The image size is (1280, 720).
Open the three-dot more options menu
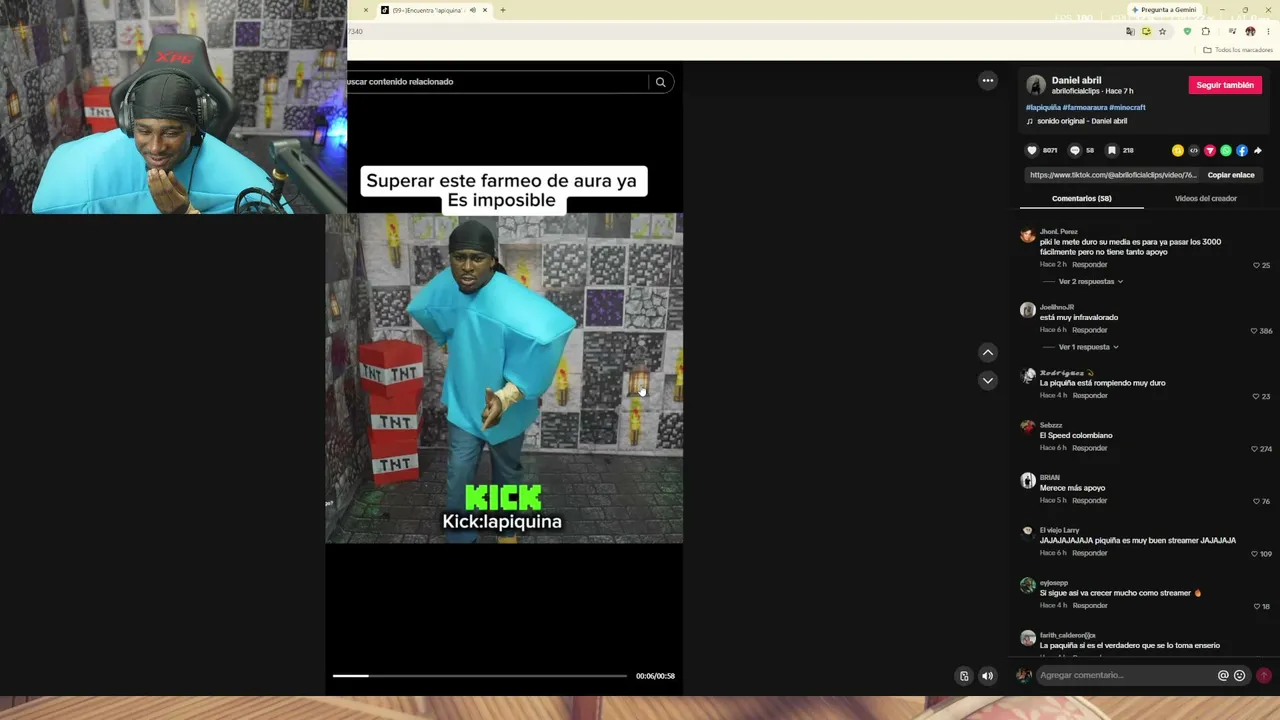tap(988, 81)
